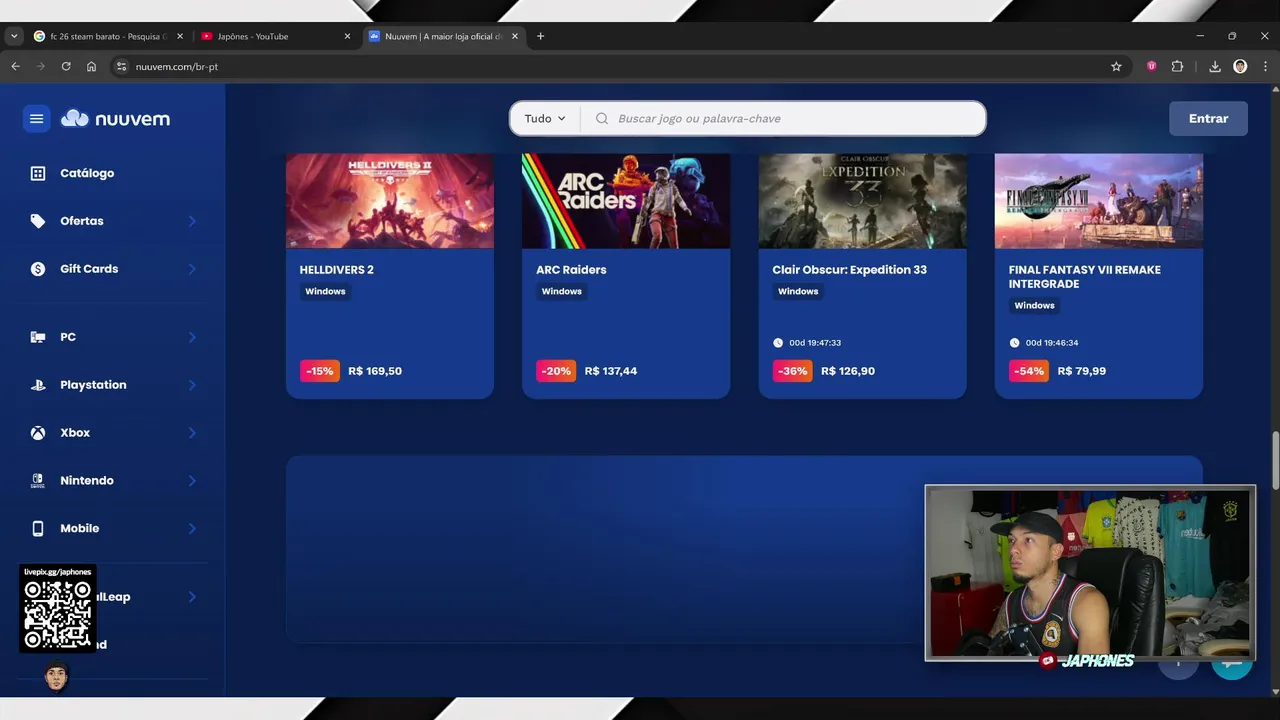Image resolution: width=1280 pixels, height=720 pixels.
Task: Open the Tudo search filter dropdown
Action: pos(545,118)
